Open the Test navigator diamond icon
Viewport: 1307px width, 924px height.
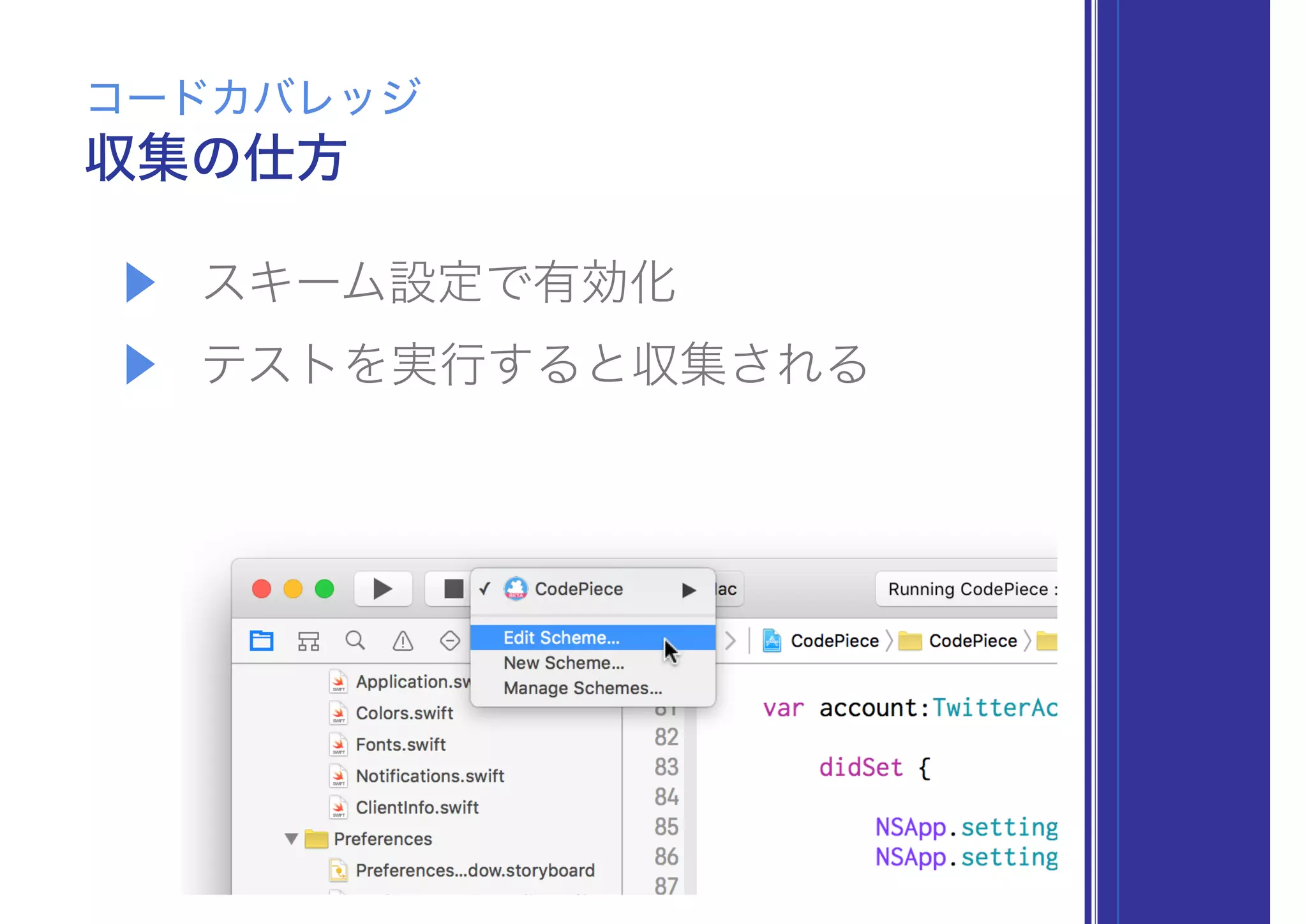coord(450,641)
